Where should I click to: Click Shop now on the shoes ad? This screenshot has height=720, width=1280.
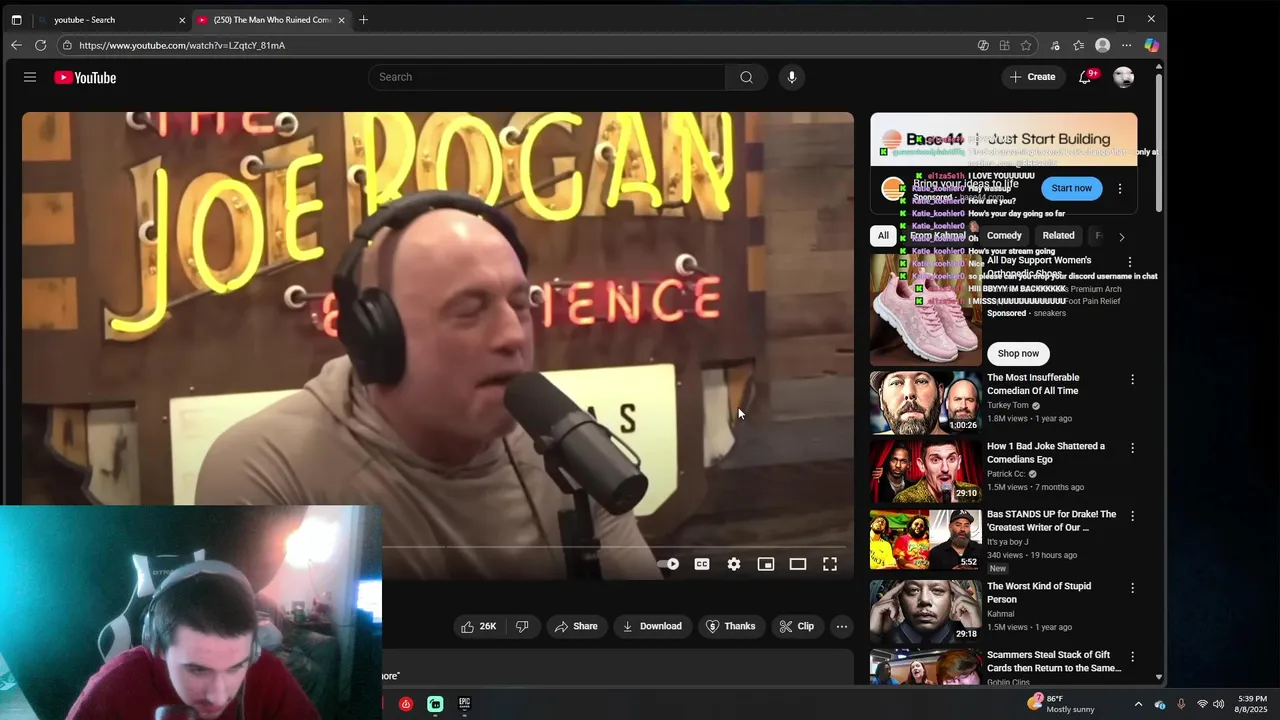point(1018,353)
